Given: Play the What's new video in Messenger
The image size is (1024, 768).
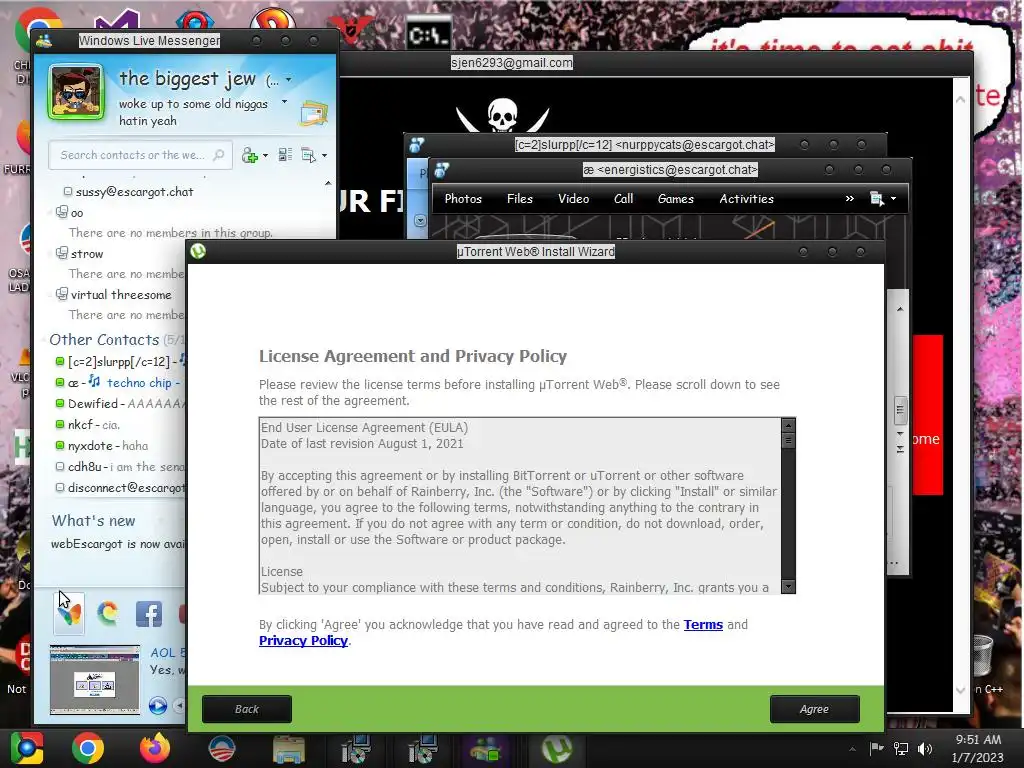Looking at the screenshot, I should click(x=157, y=705).
